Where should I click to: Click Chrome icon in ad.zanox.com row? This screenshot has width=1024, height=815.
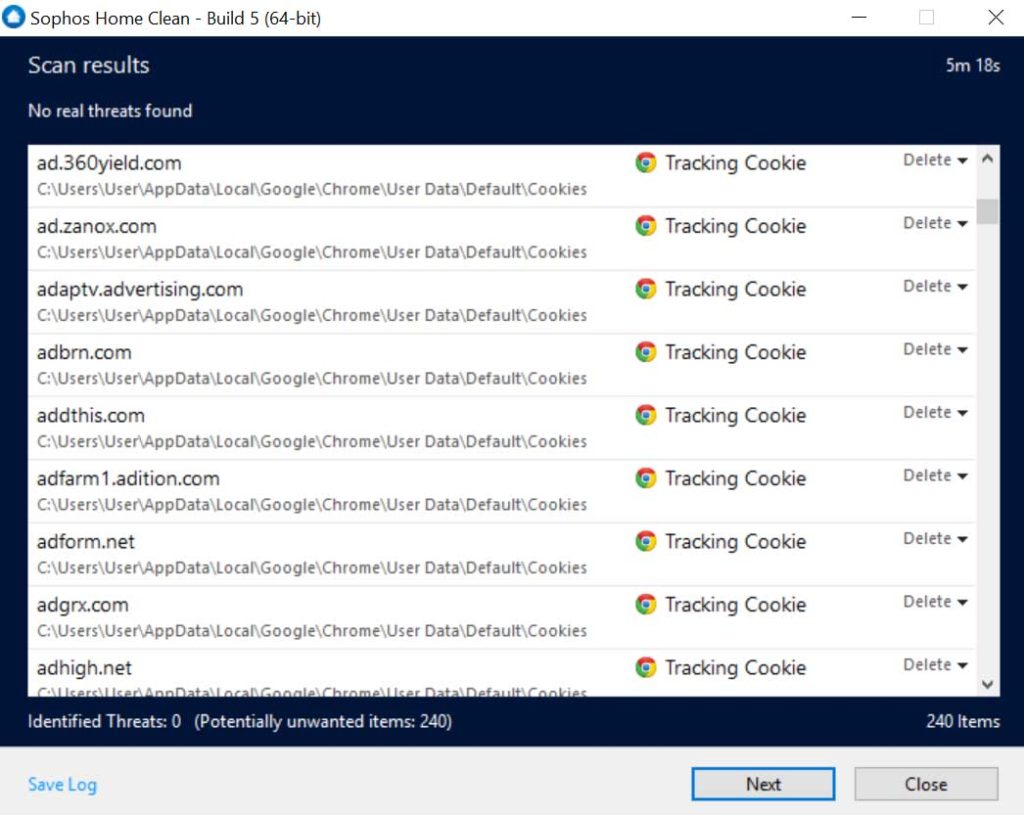click(646, 226)
